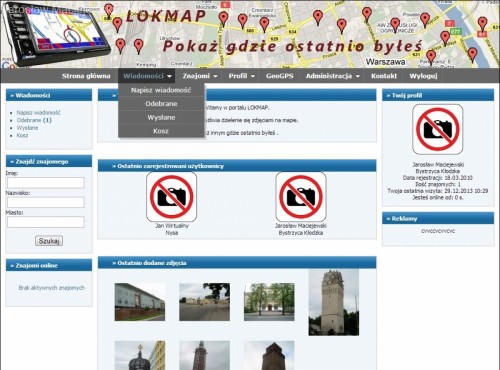Viewport: 500px width, 370px height.
Task: Choose Wysłane in the dropdown menu
Action: [x=161, y=117]
